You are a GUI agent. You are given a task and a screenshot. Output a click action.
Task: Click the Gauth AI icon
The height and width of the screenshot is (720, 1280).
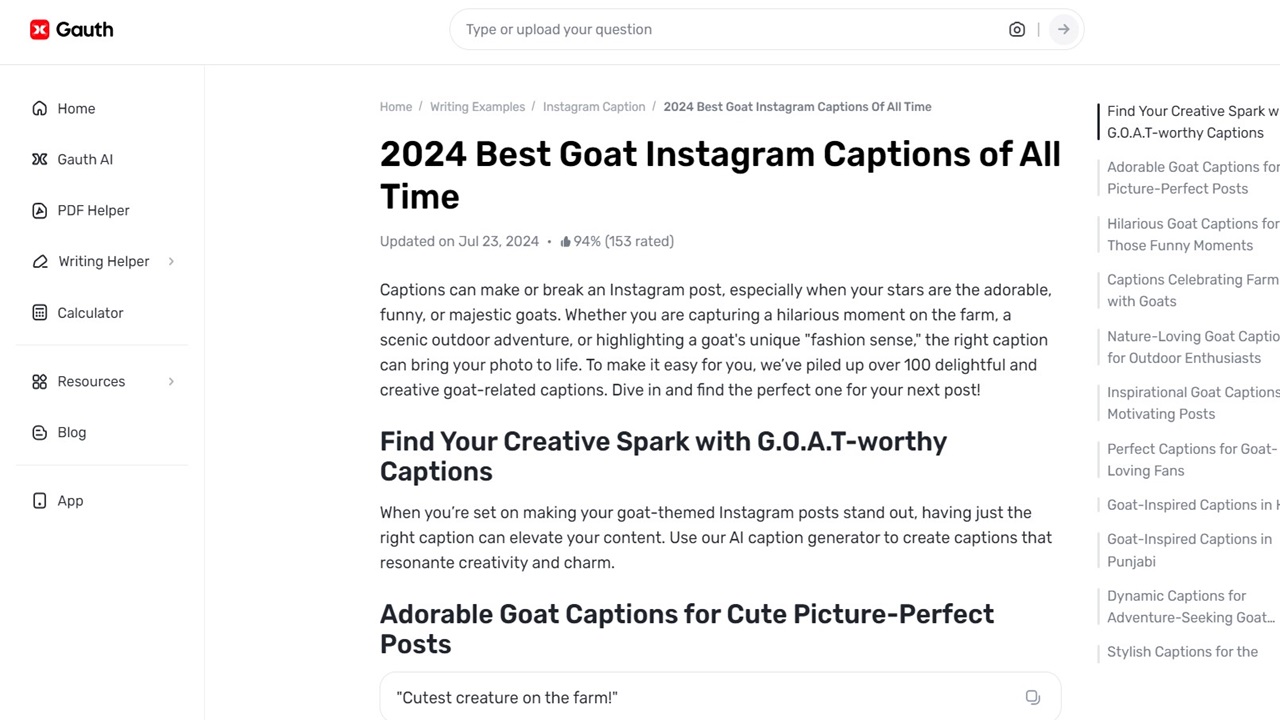coord(39,159)
